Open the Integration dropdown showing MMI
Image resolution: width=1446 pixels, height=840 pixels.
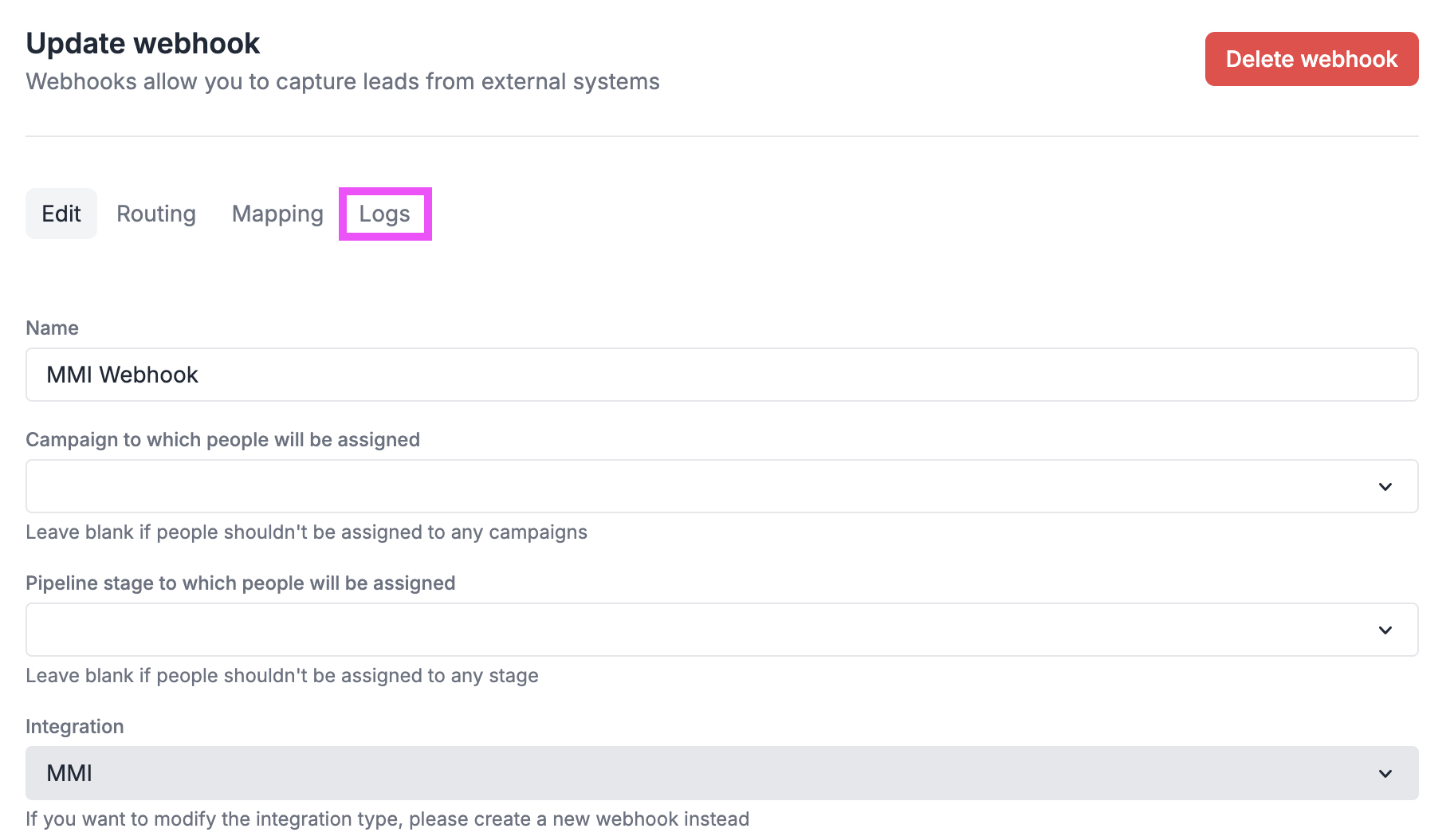tap(717, 773)
